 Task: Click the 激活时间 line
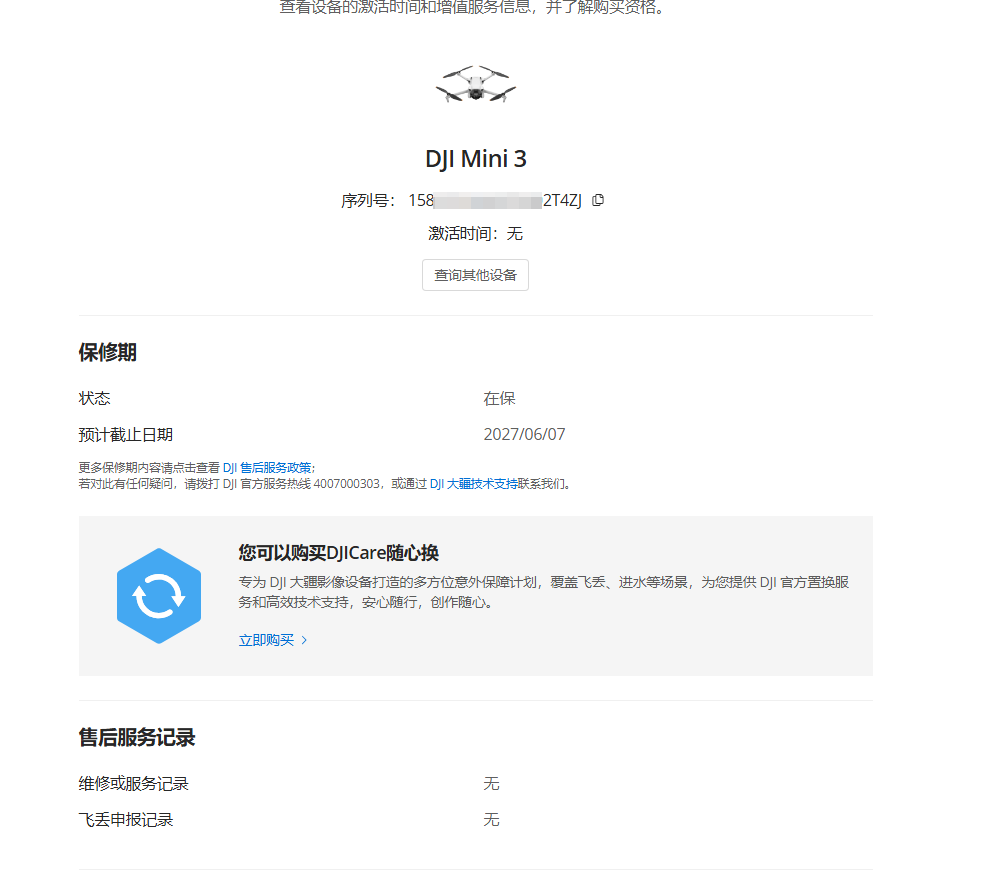tap(476, 234)
